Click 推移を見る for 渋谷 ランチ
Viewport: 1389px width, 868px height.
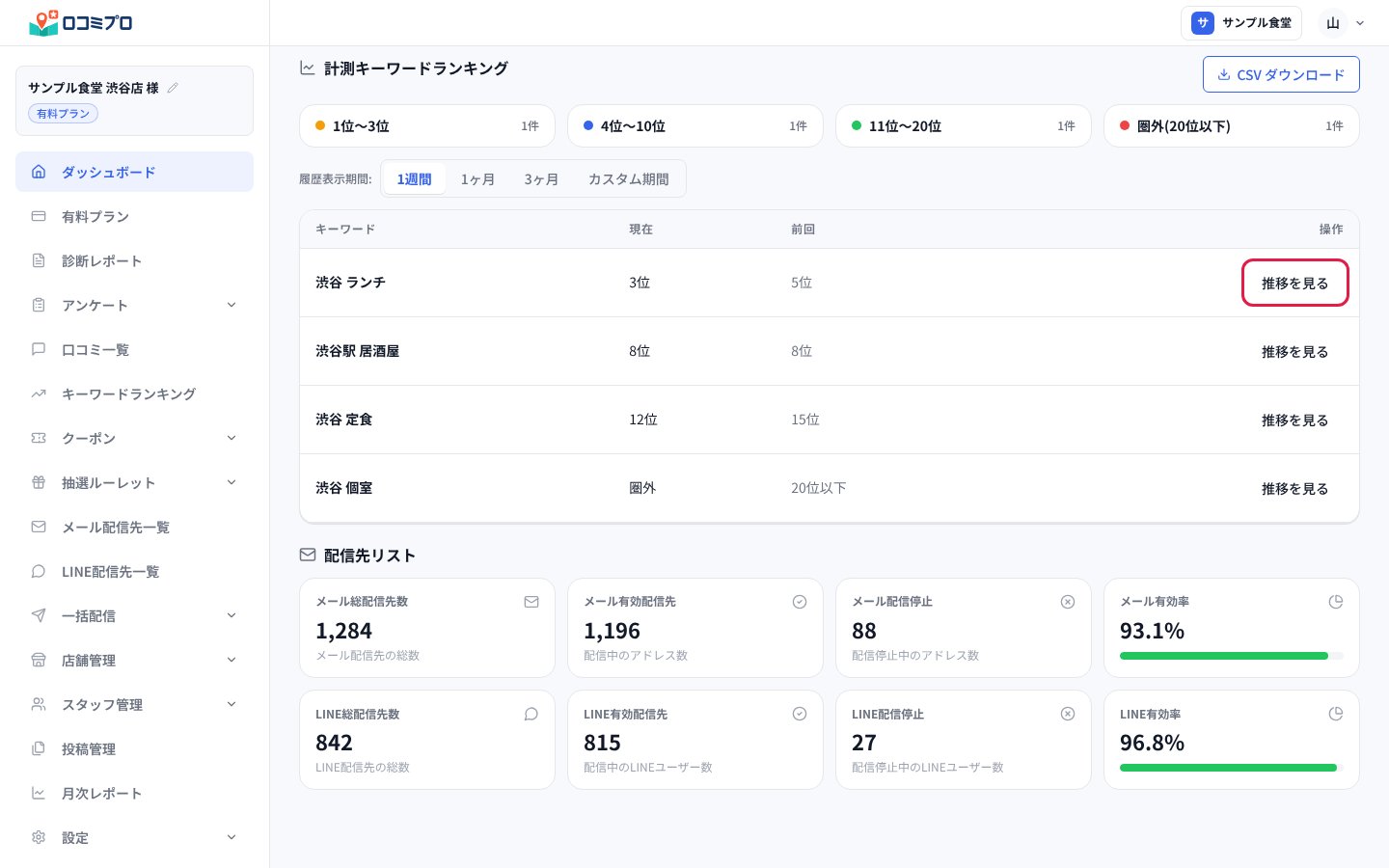click(1294, 283)
